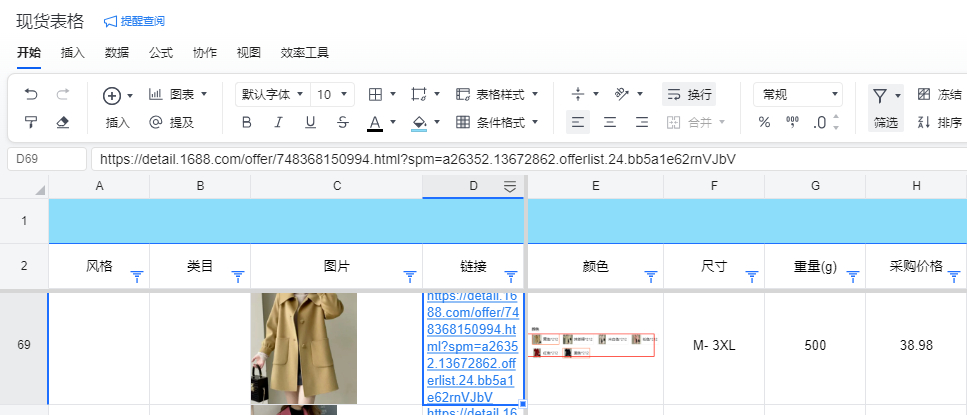The height and width of the screenshot is (415, 967).
Task: Select the format painter tool
Action: [x=31, y=122]
